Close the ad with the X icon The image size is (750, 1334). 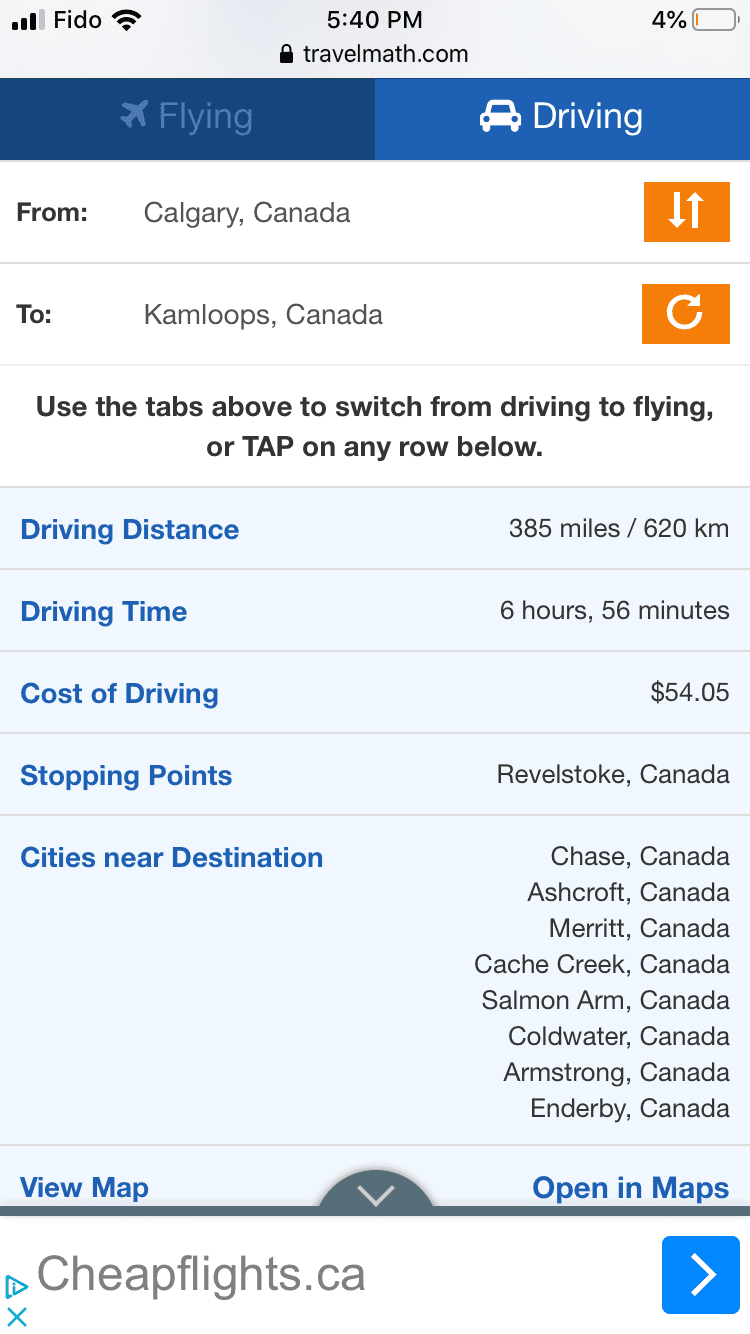click(x=16, y=1317)
